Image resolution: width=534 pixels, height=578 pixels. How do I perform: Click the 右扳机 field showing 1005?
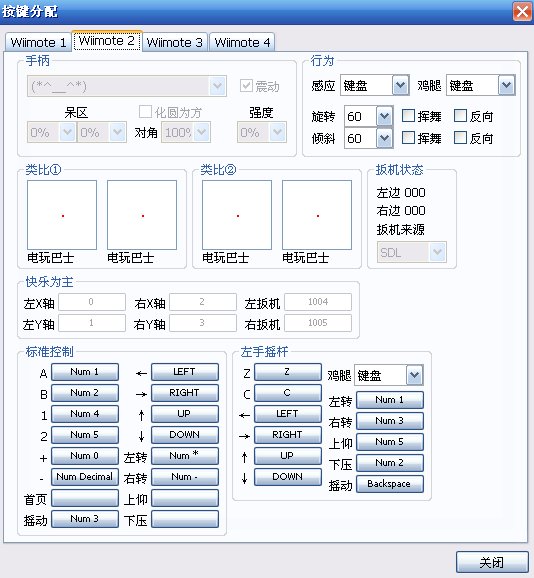(318, 323)
